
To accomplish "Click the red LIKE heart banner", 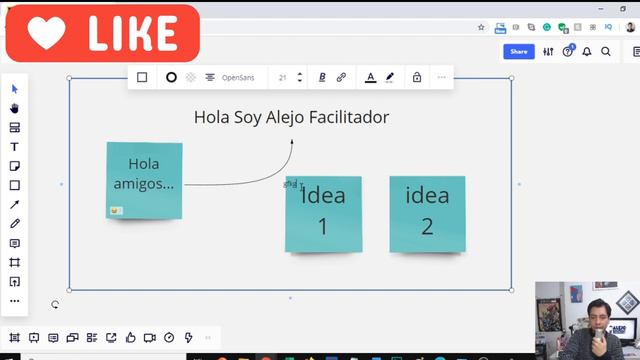I will (x=102, y=33).
